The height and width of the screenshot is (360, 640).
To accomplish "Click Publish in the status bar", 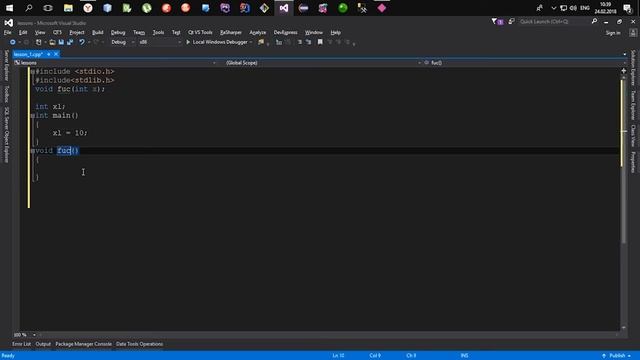I will pyautogui.click(x=616, y=356).
